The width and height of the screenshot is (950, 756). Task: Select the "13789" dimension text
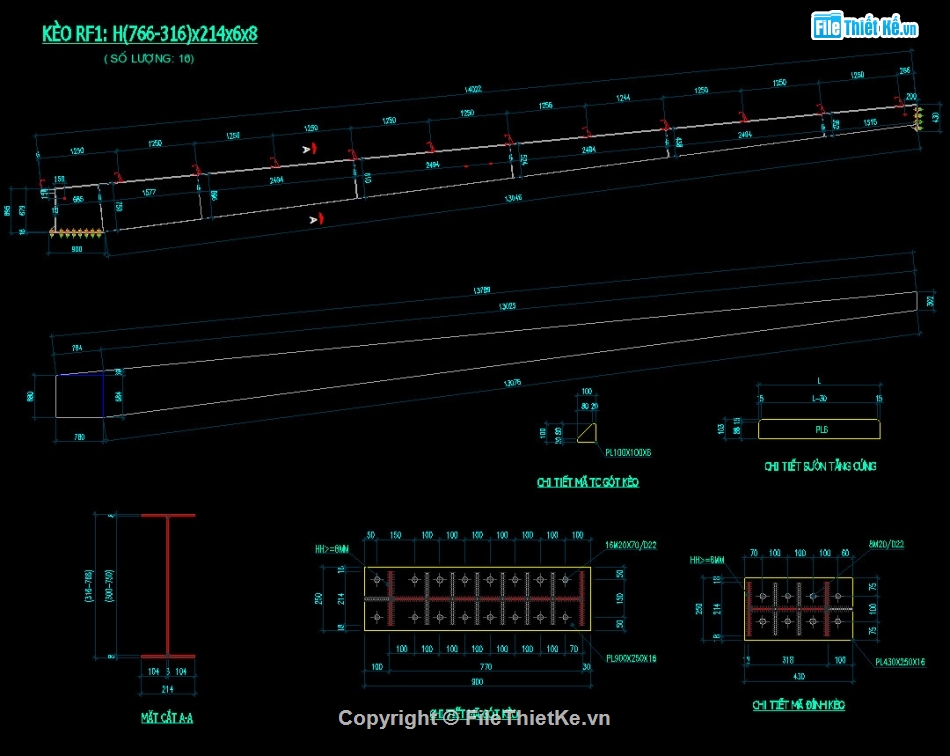coord(482,290)
